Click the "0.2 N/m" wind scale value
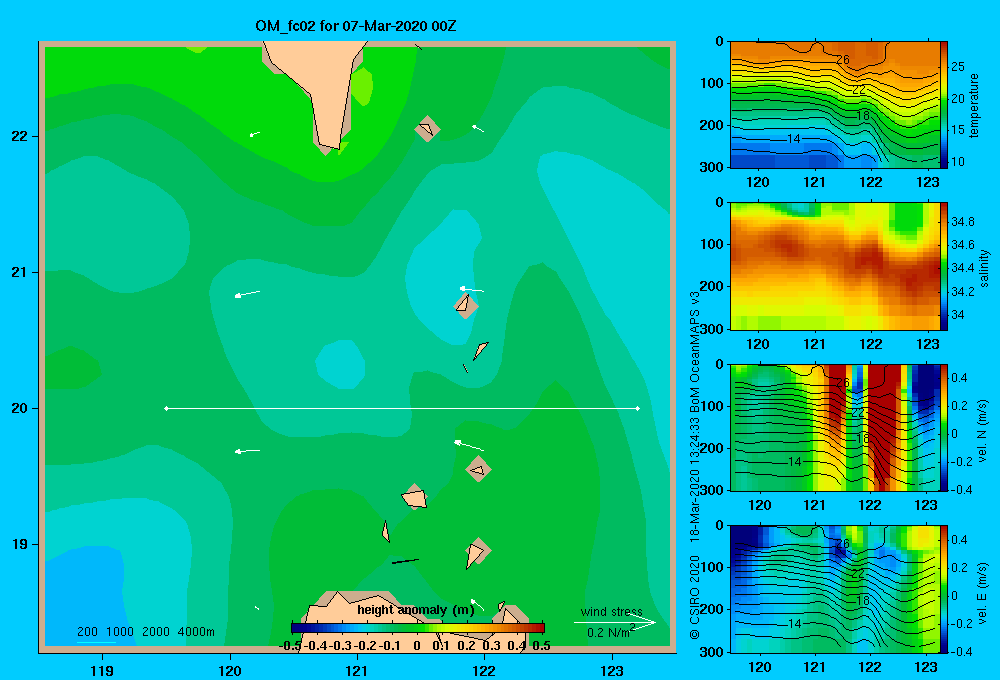 click(x=608, y=633)
